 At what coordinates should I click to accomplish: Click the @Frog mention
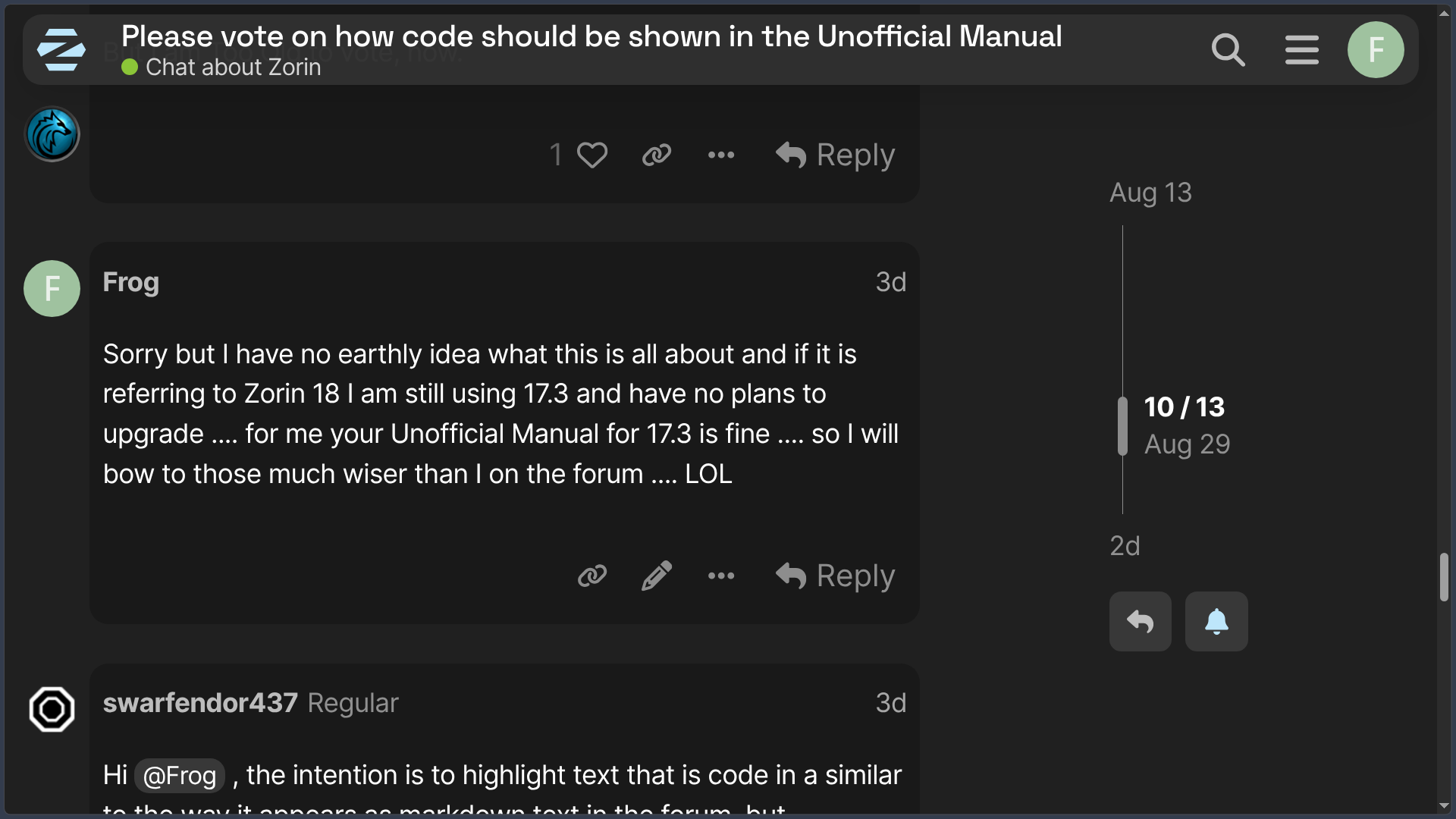tap(180, 776)
